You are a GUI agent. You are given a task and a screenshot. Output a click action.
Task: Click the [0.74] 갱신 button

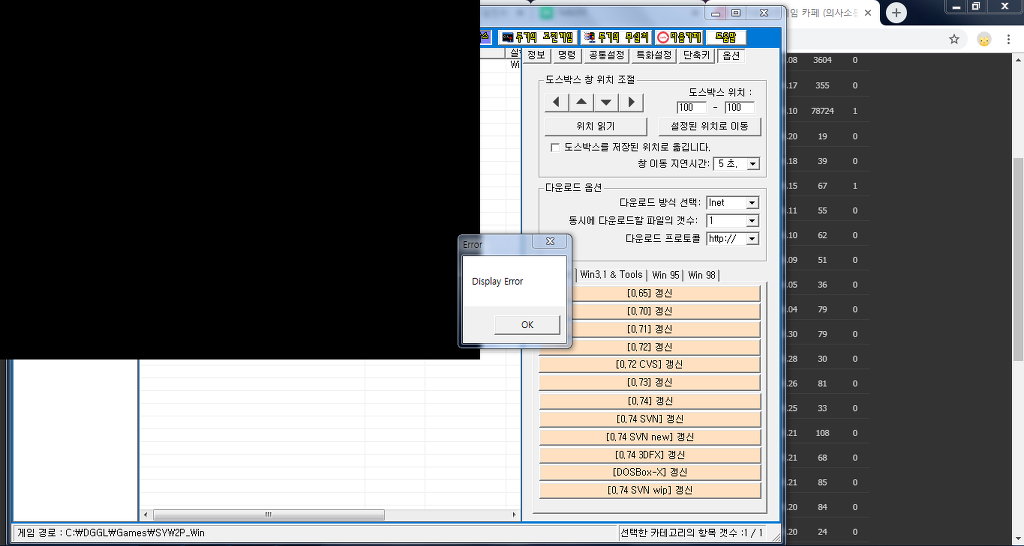(650, 401)
